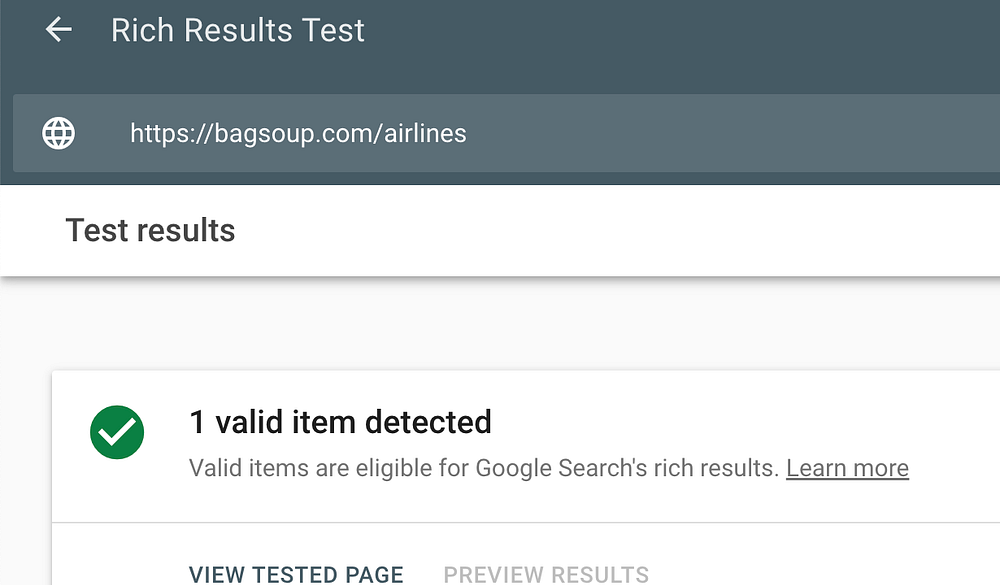
Task: Click empty card space right of PREVIEW RESULTS
Action: [x=820, y=573]
